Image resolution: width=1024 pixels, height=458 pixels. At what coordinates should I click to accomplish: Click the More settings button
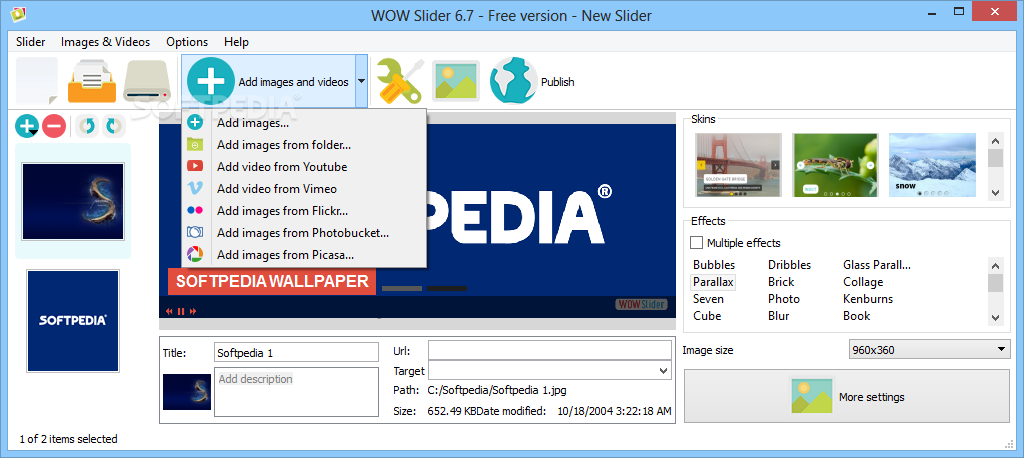(x=847, y=396)
